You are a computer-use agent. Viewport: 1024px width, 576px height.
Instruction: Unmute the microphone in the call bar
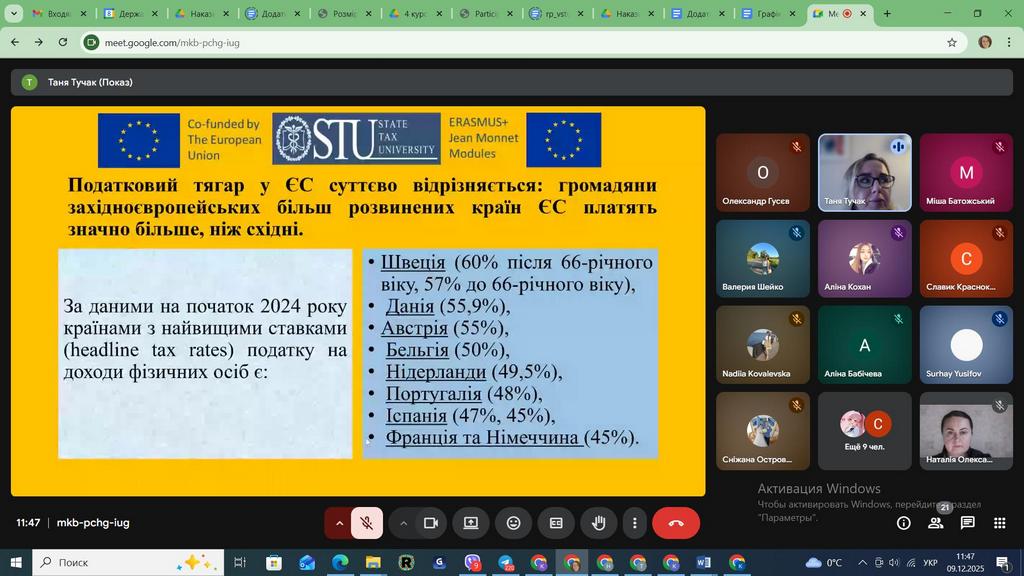(x=367, y=523)
